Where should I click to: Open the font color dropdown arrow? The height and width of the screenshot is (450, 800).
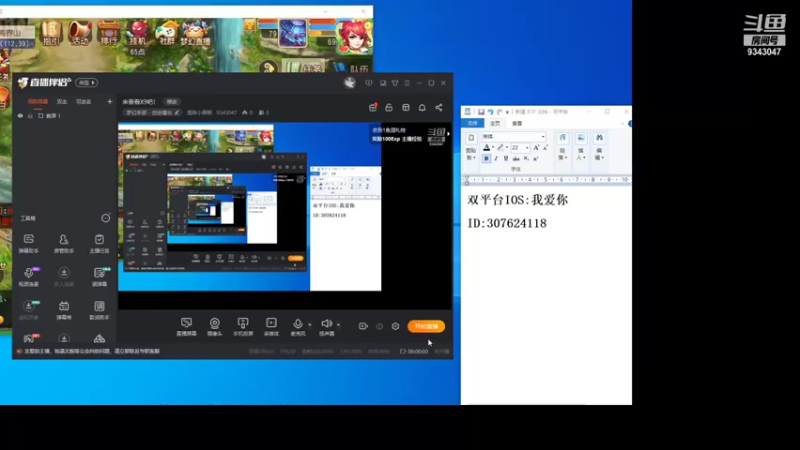[x=493, y=148]
